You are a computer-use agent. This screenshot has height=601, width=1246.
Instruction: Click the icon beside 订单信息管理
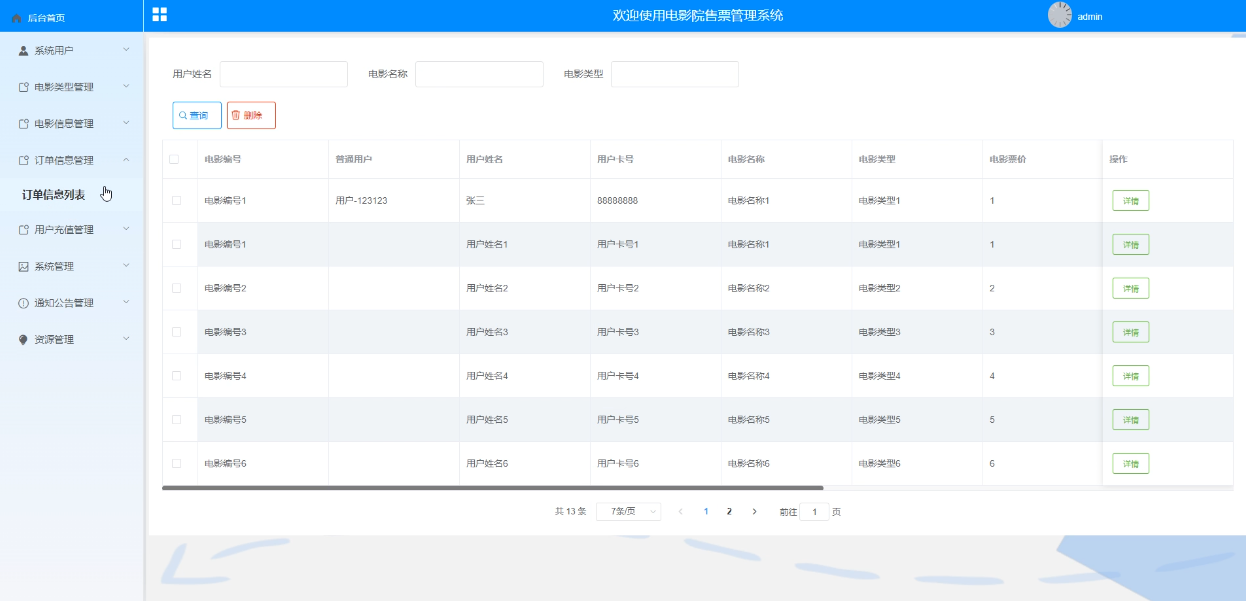24,160
